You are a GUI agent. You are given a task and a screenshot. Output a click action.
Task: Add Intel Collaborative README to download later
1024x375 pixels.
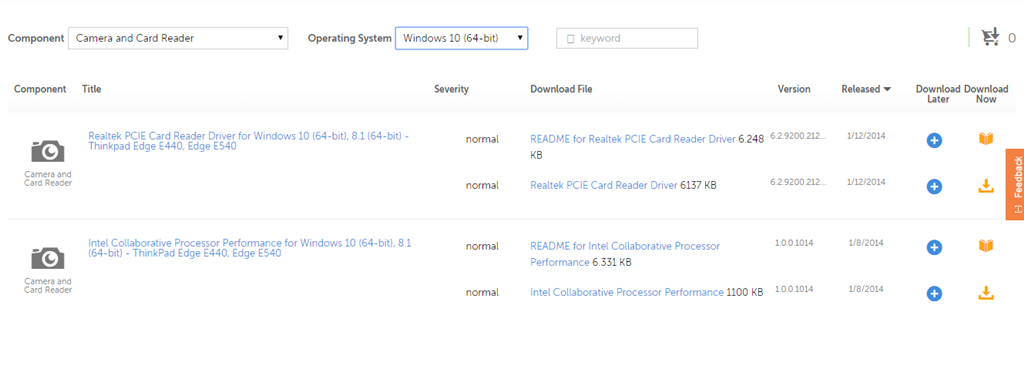click(x=934, y=247)
